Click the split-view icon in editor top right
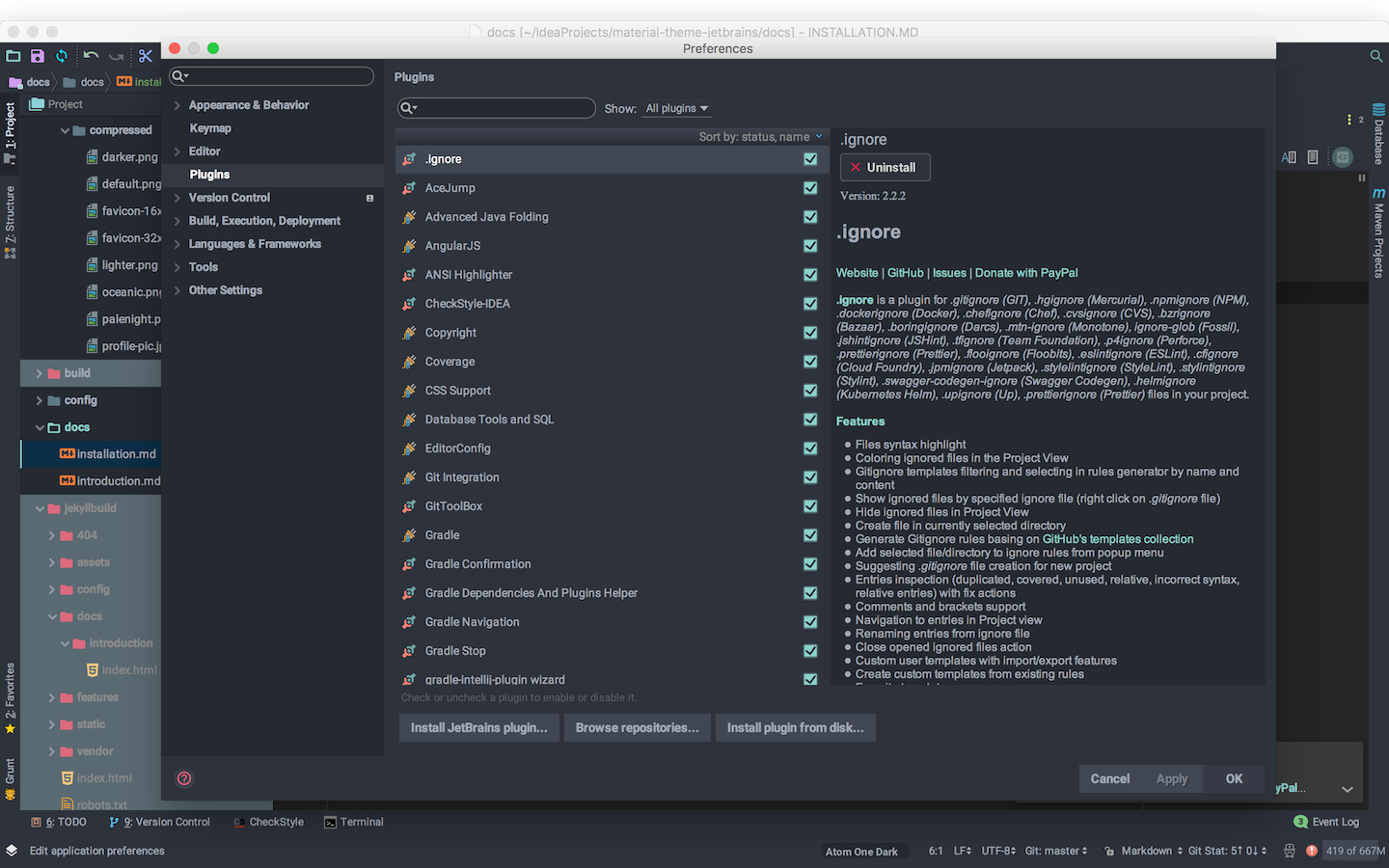1389x868 pixels. pyautogui.click(x=1289, y=157)
